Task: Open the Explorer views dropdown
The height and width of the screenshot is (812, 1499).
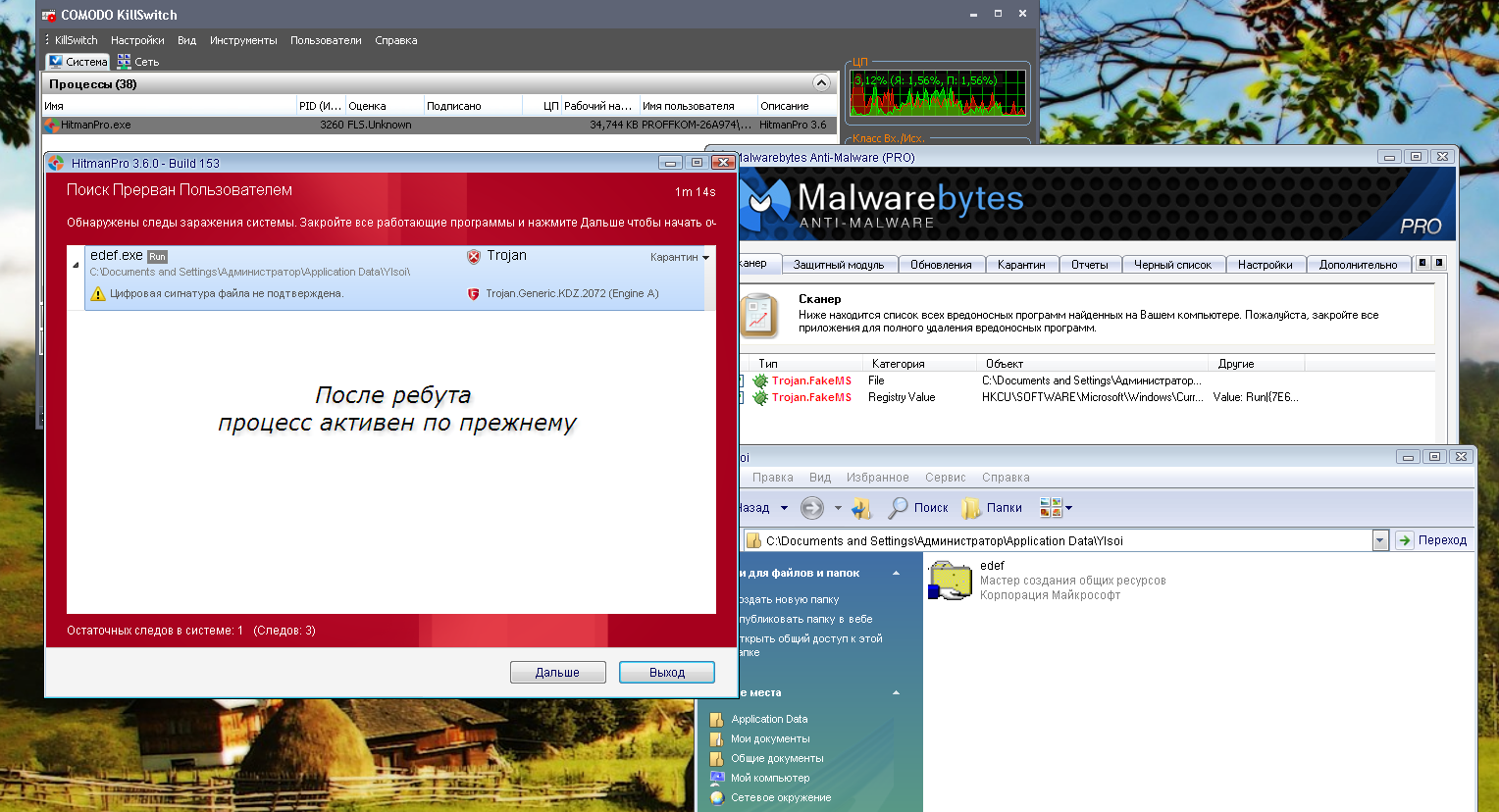Action: pos(1068,508)
